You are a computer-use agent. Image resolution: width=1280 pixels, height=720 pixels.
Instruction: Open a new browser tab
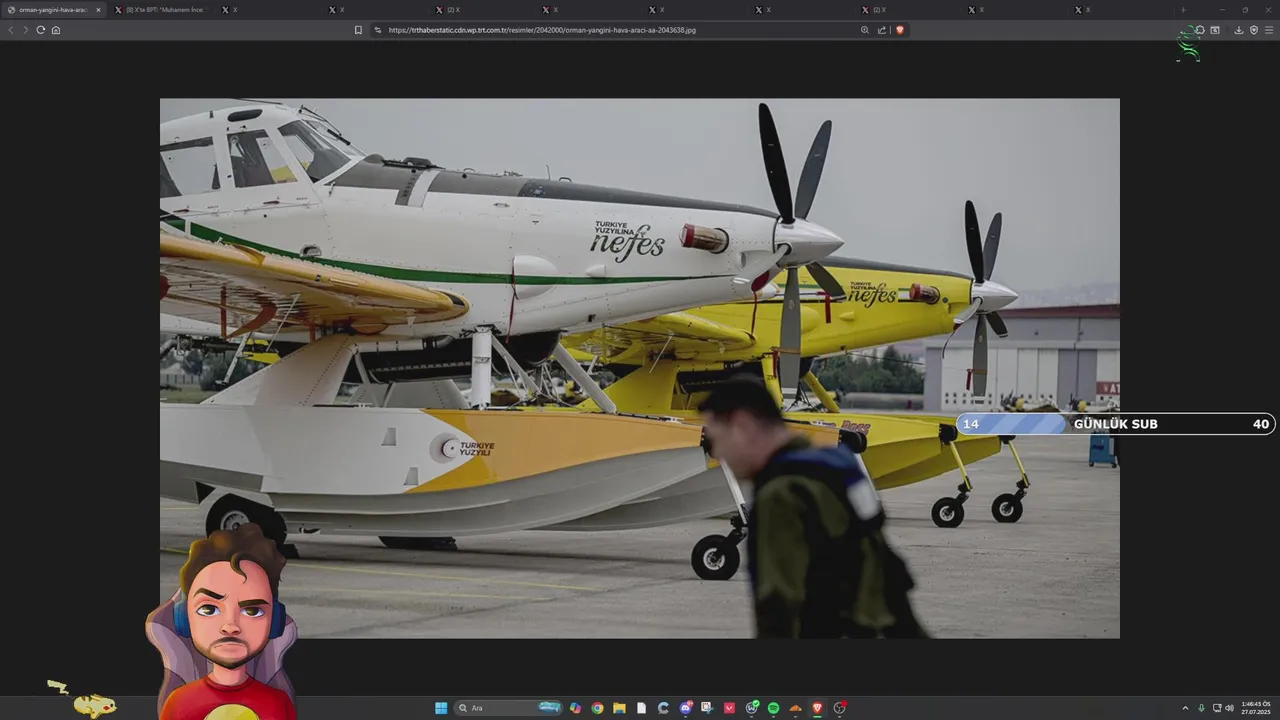[x=1183, y=10]
